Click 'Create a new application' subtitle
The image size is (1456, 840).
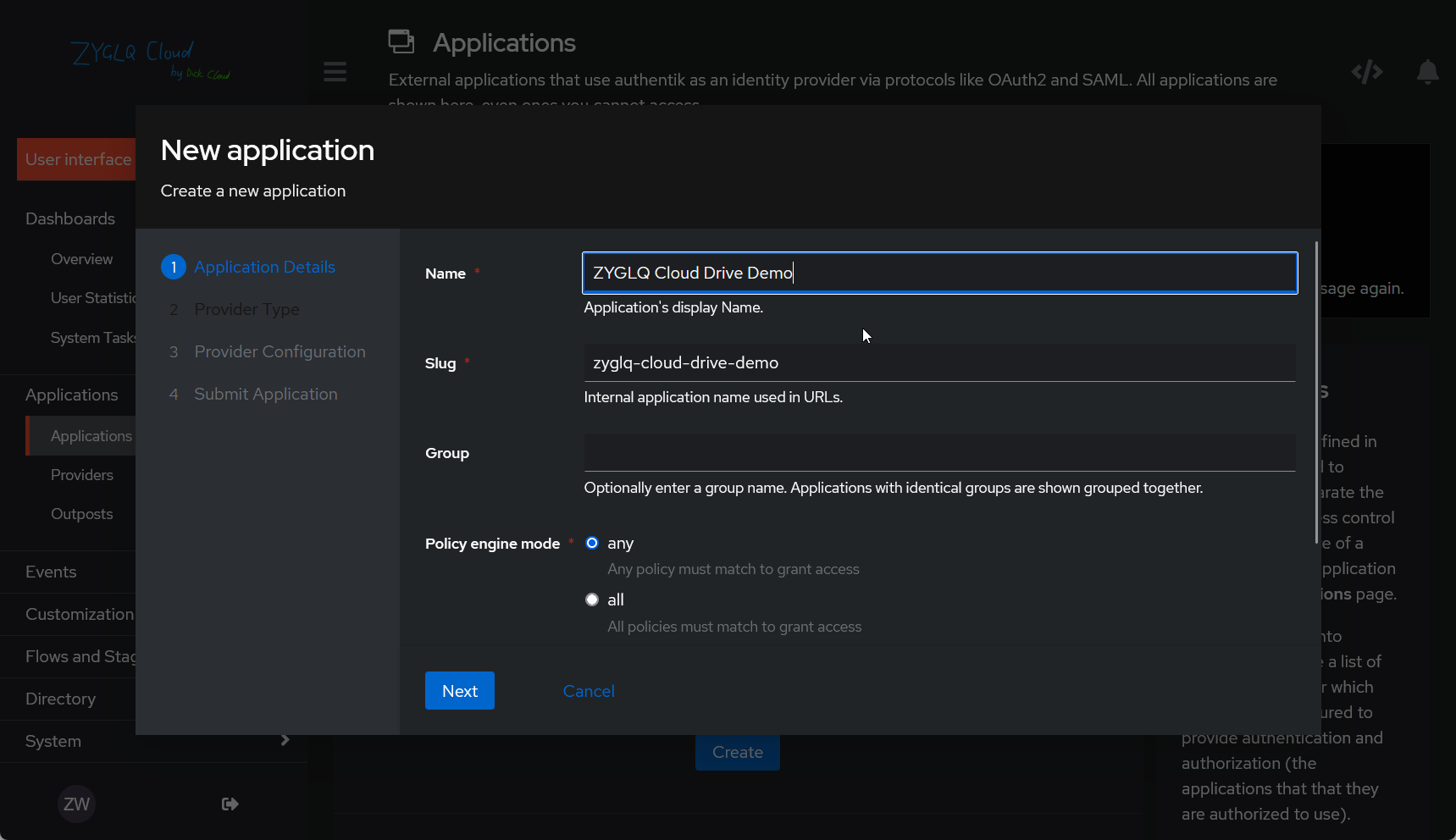253,191
